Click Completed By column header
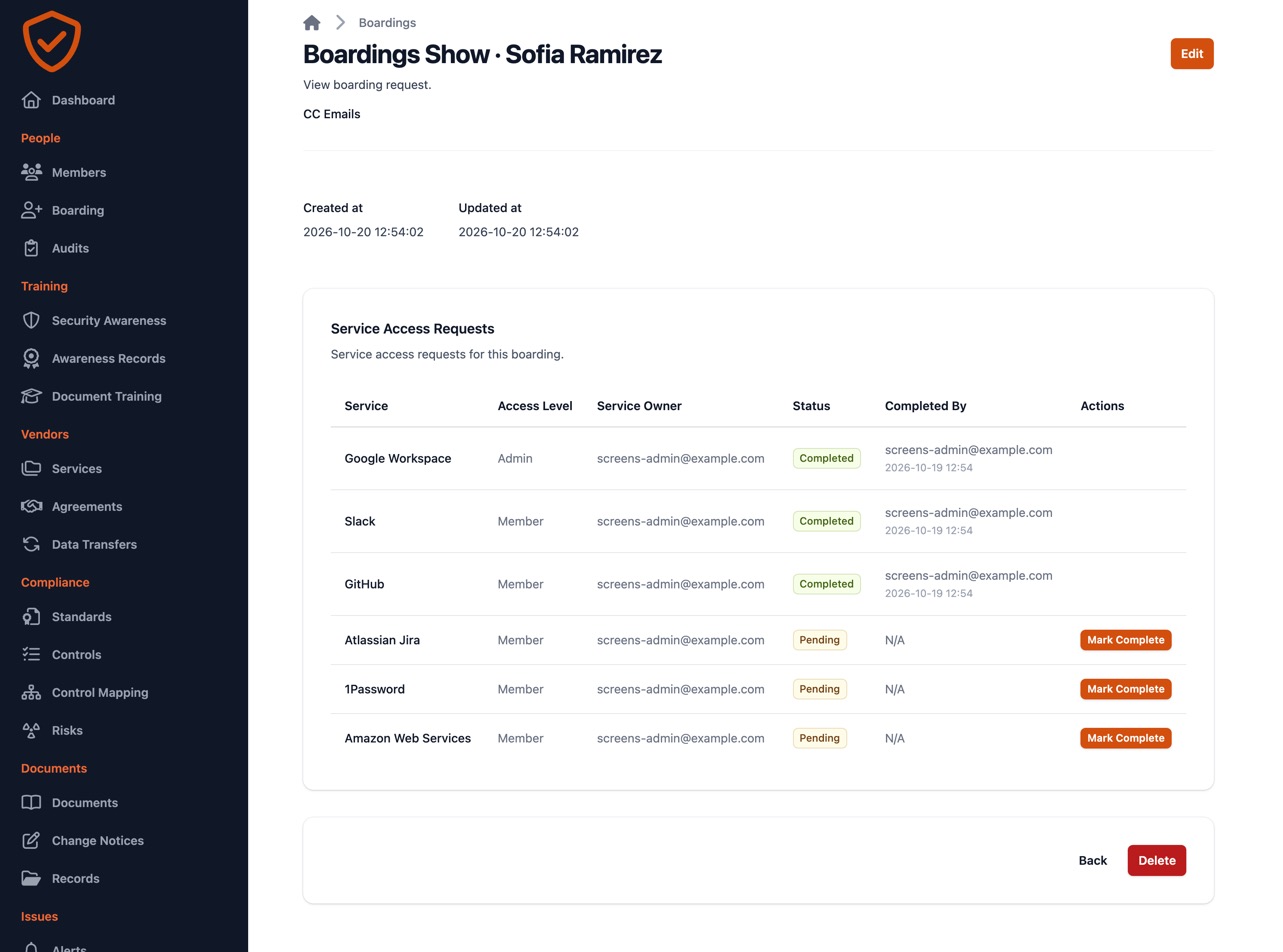Viewport: 1283px width, 952px height. click(925, 406)
